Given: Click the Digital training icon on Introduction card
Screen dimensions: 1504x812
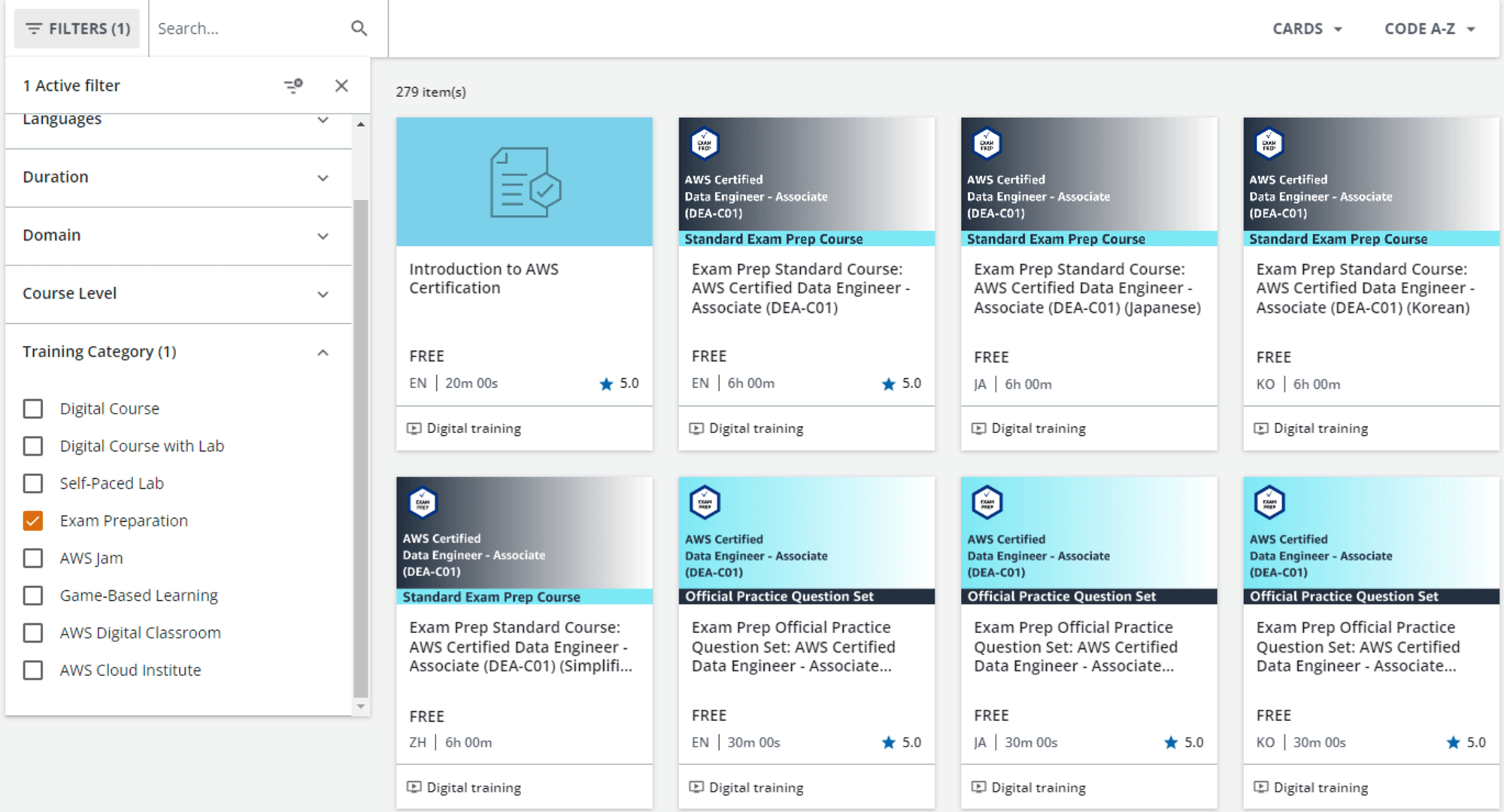Looking at the screenshot, I should pyautogui.click(x=416, y=428).
